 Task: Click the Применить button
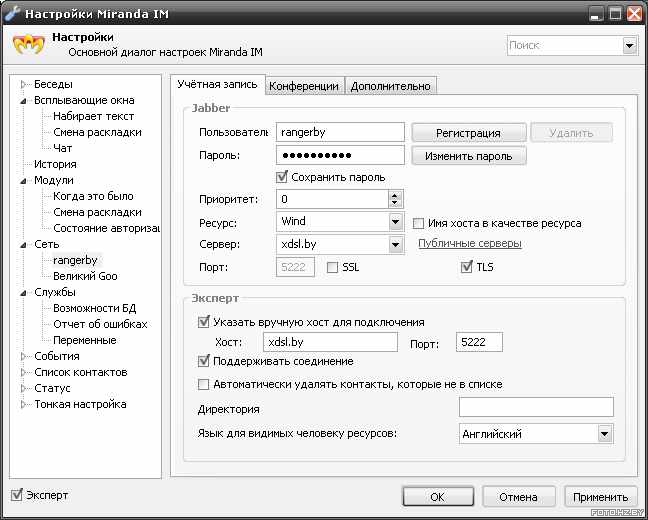[x=600, y=496]
